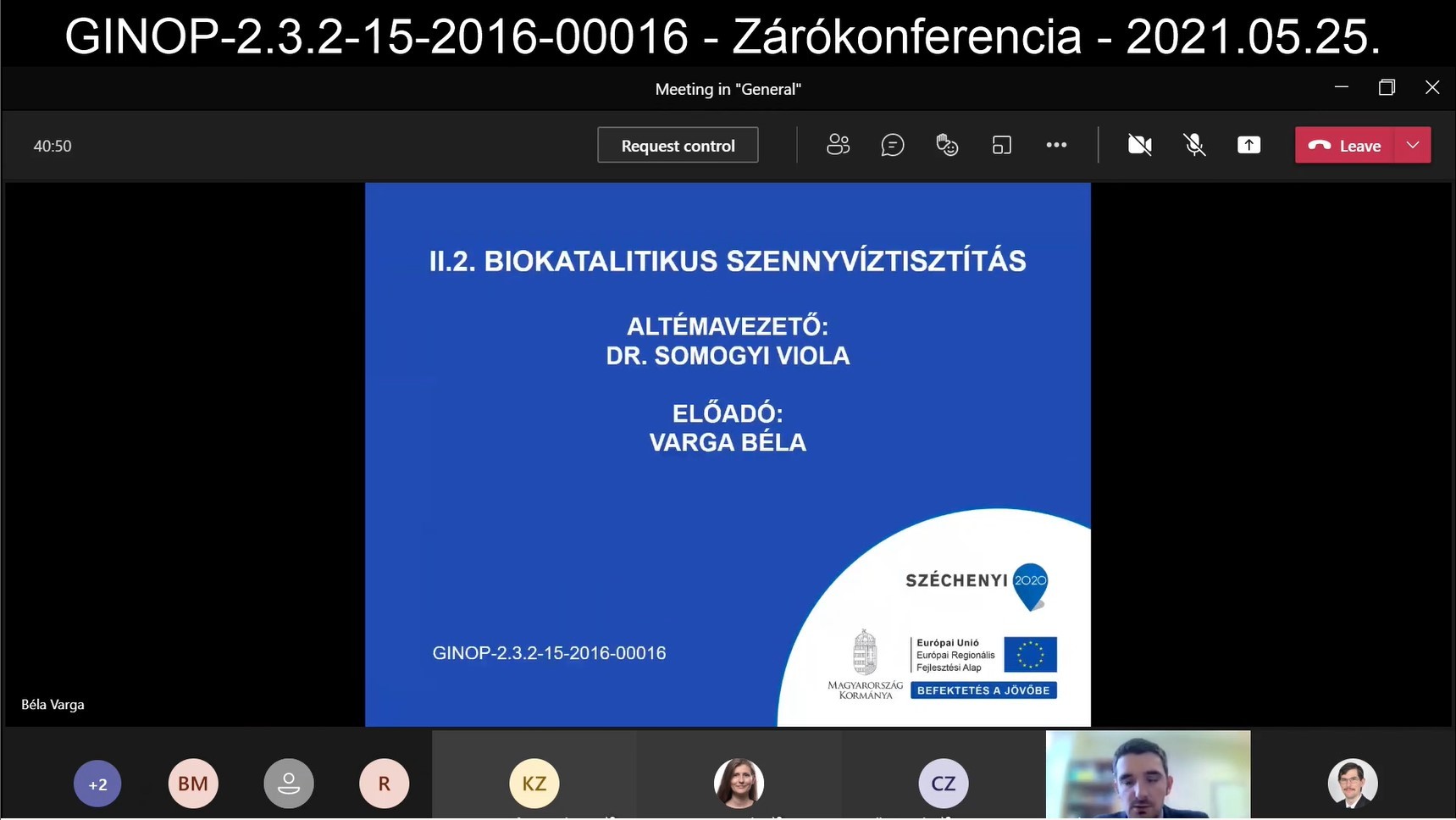
Task: Turn on the camera
Action: click(1138, 145)
